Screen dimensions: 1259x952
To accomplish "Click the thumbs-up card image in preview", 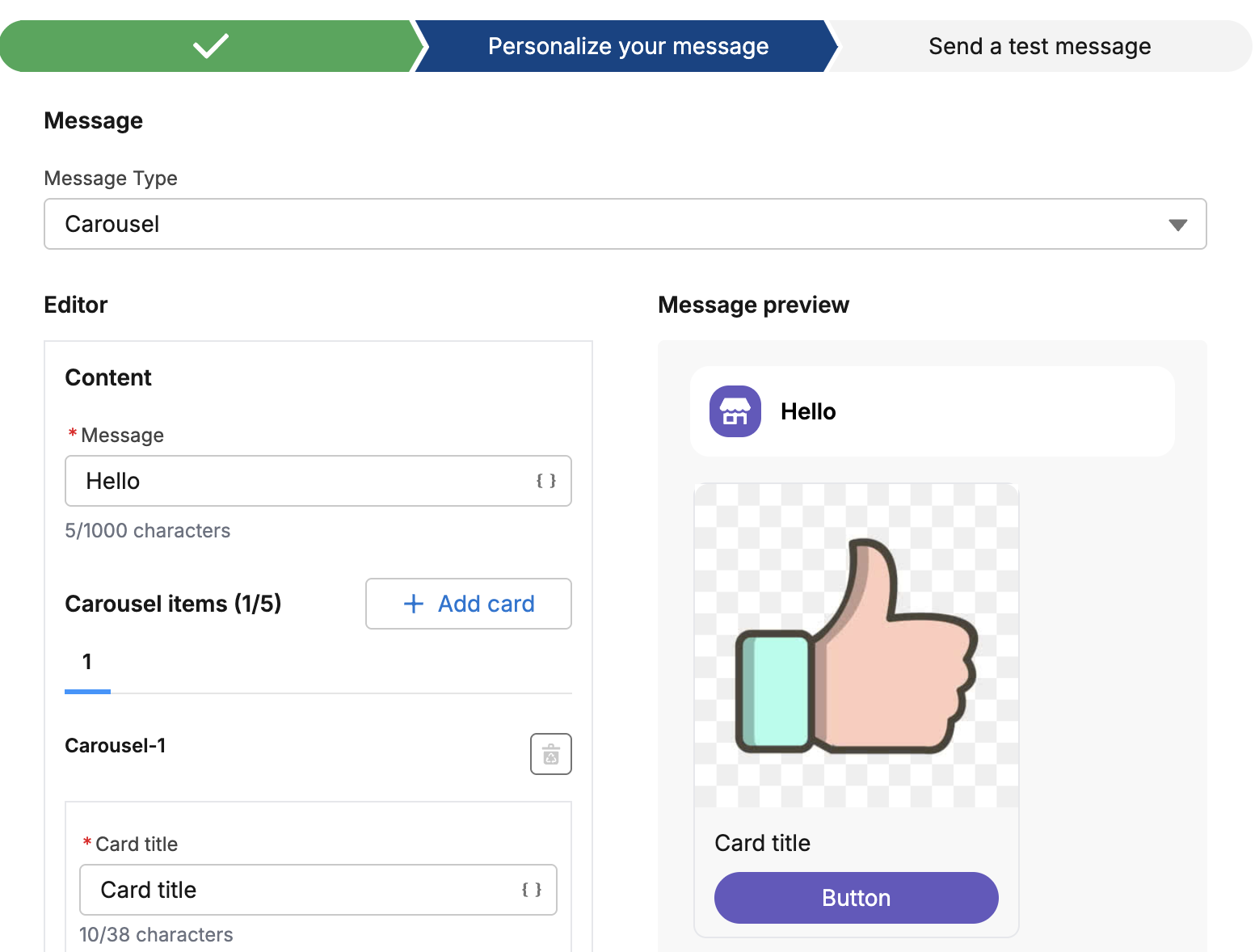I will click(x=856, y=647).
